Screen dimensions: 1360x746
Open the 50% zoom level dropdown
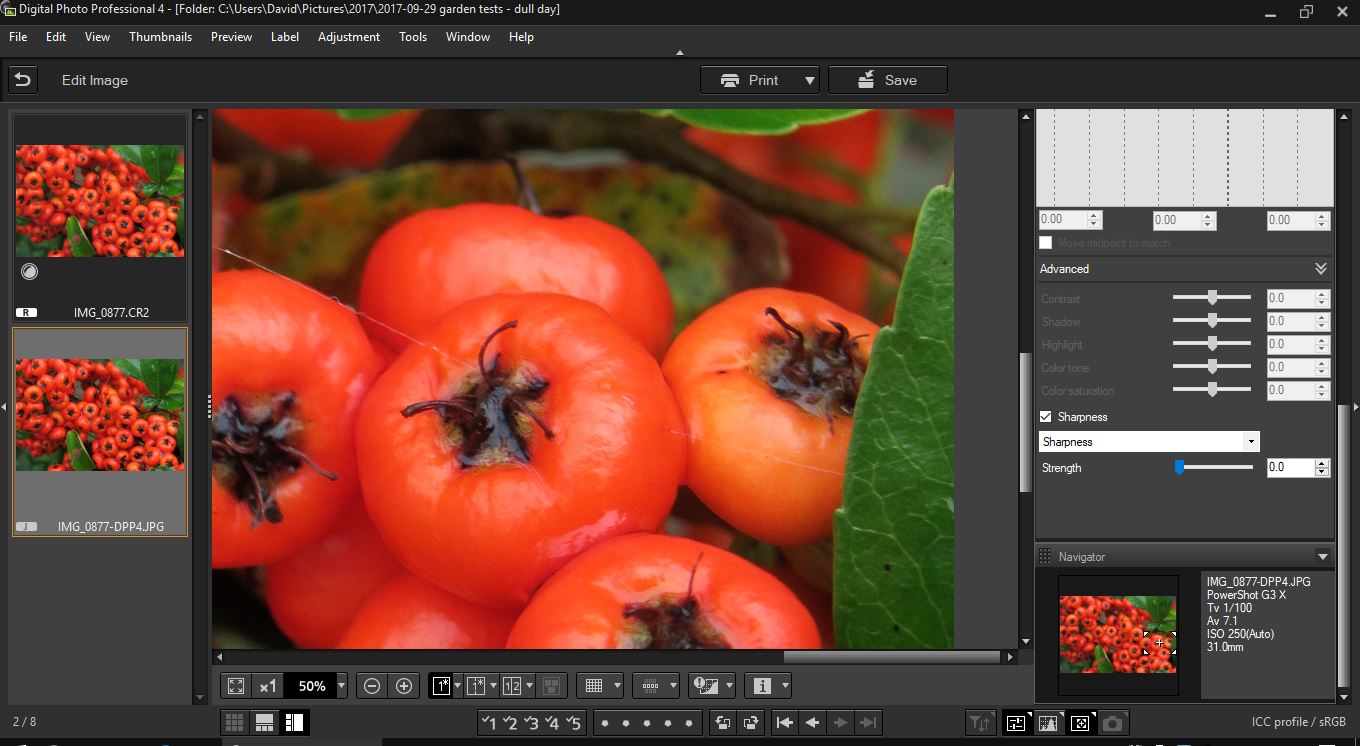point(342,686)
